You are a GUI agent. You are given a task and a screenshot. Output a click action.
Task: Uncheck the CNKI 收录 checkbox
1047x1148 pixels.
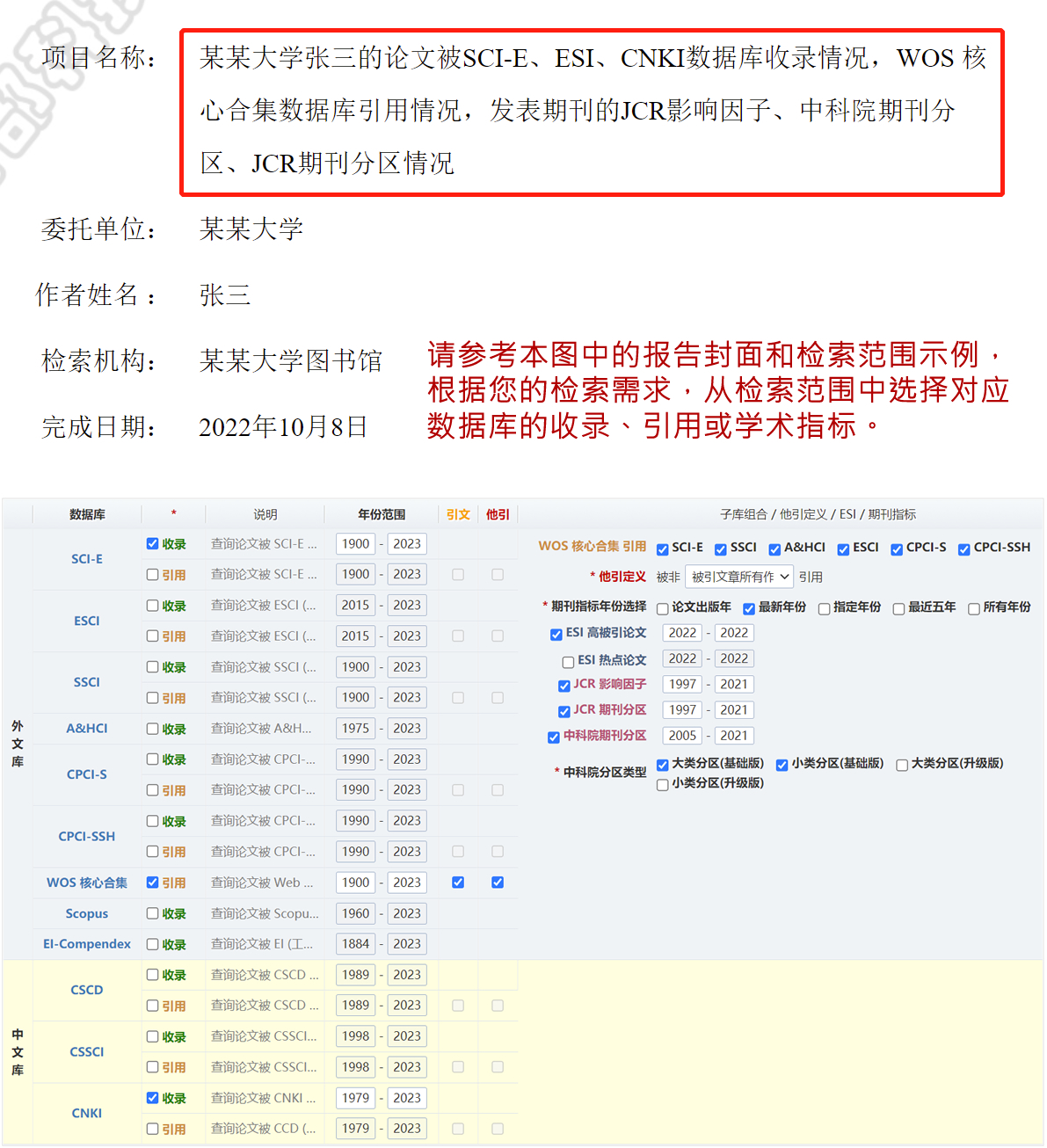point(153,1098)
